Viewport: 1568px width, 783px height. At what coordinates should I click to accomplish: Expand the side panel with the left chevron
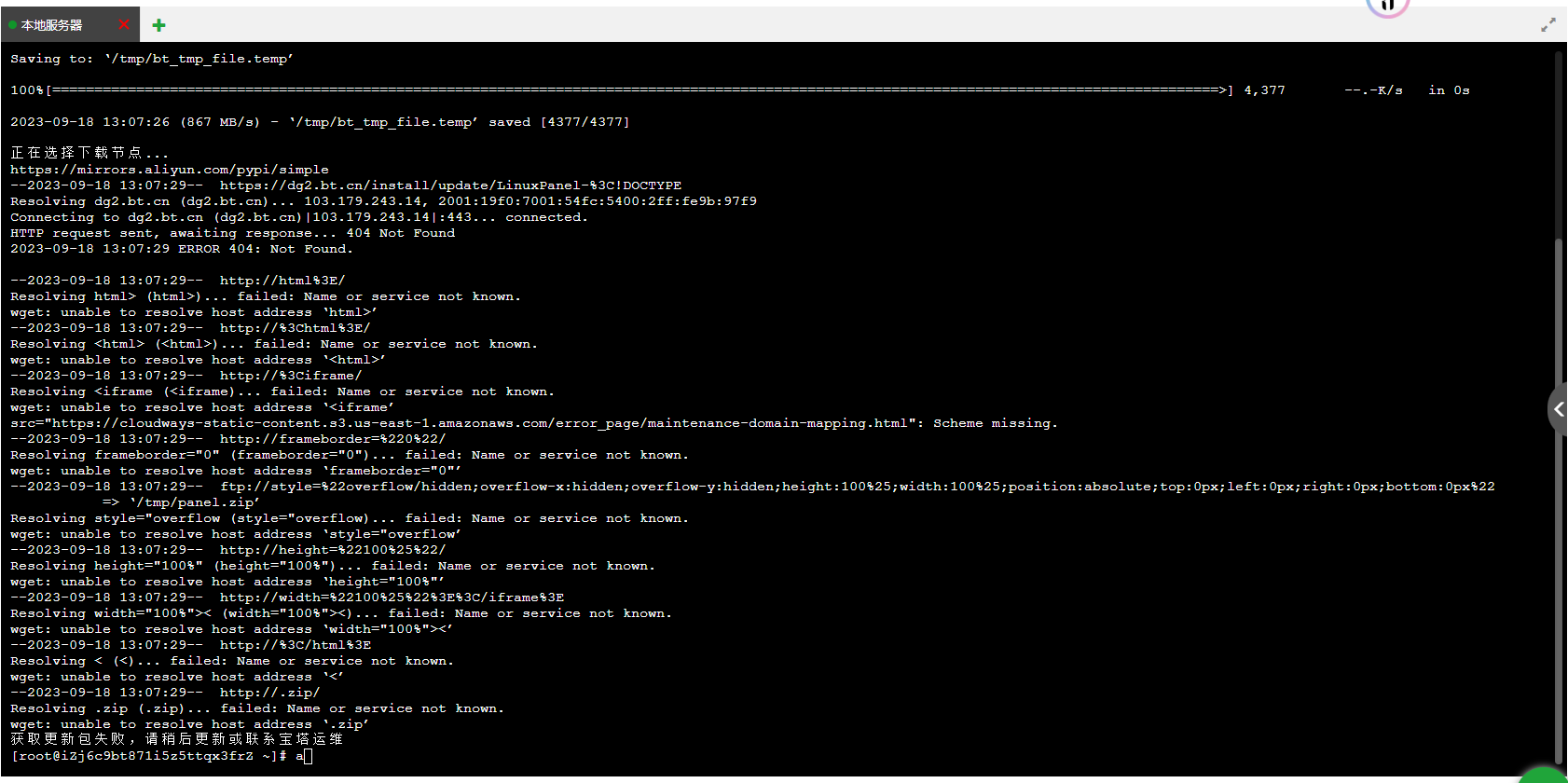pyautogui.click(x=1558, y=409)
